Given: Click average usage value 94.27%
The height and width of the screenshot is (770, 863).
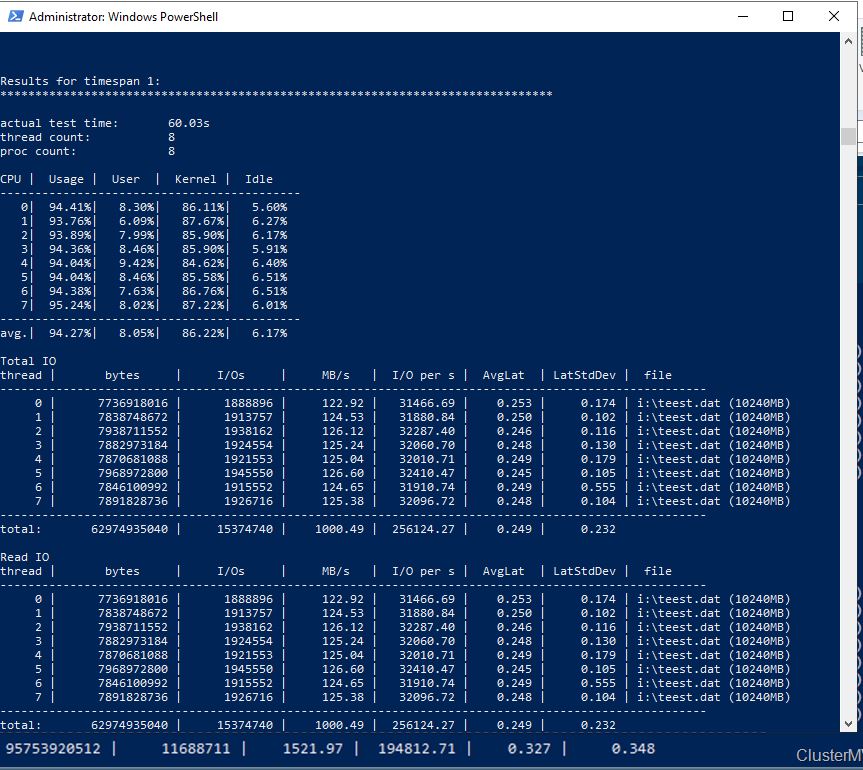Looking at the screenshot, I should tap(70, 333).
